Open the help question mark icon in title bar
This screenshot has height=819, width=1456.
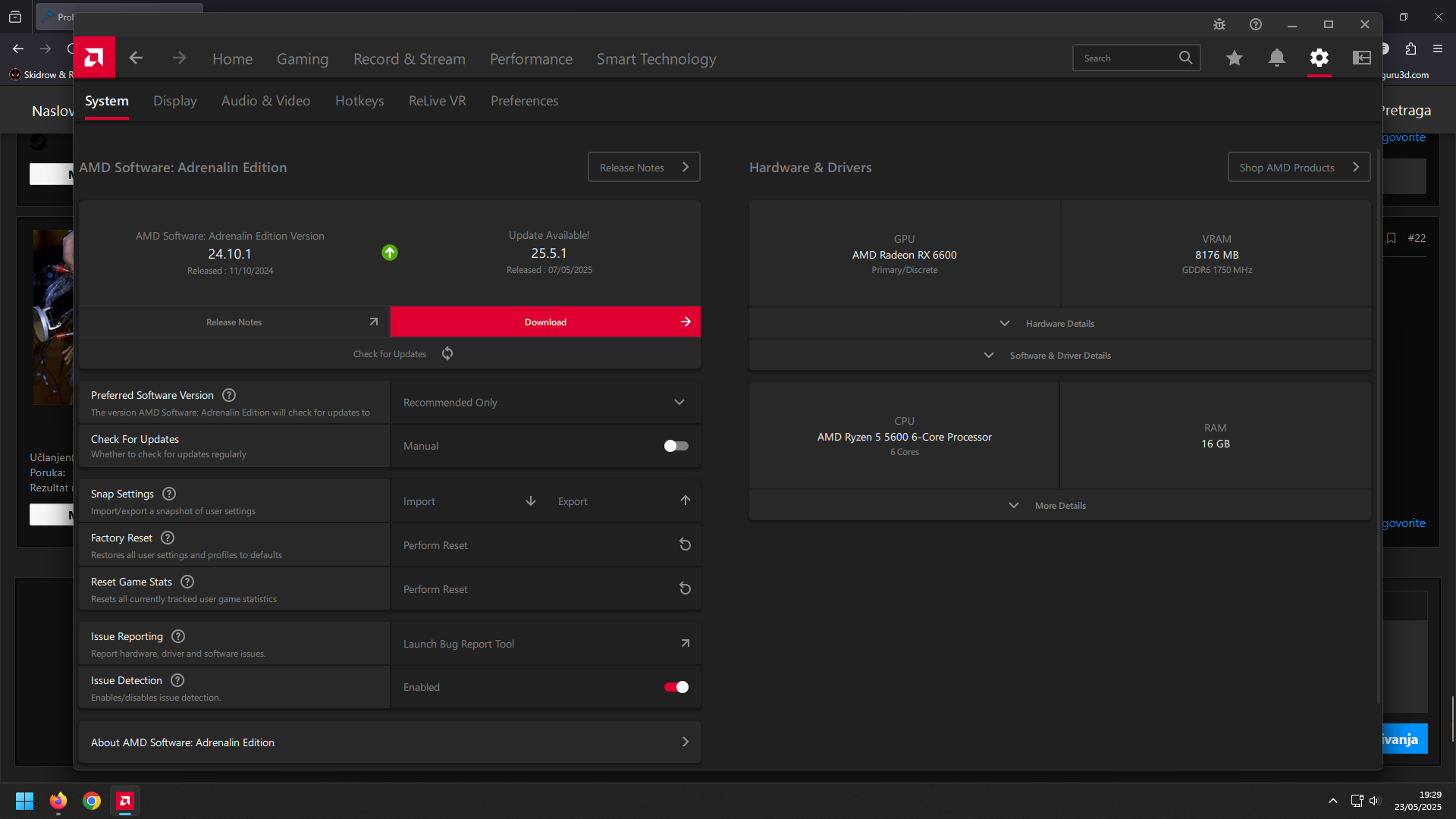coord(1256,24)
